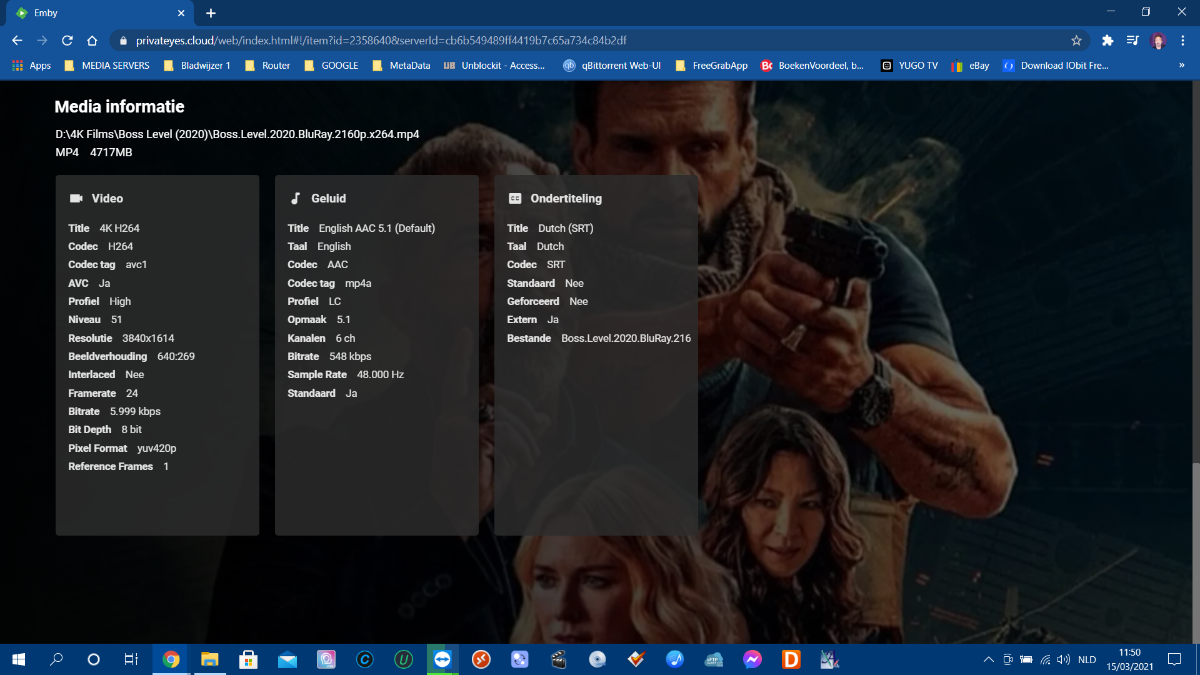Open the media control icon in toolbar
1200x675 pixels.
pyautogui.click(x=1133, y=41)
